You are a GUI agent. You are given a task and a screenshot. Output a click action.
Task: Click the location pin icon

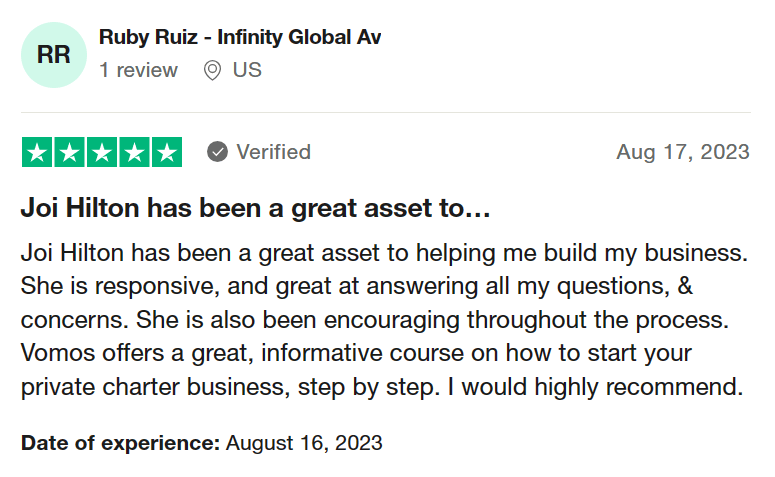tap(212, 71)
